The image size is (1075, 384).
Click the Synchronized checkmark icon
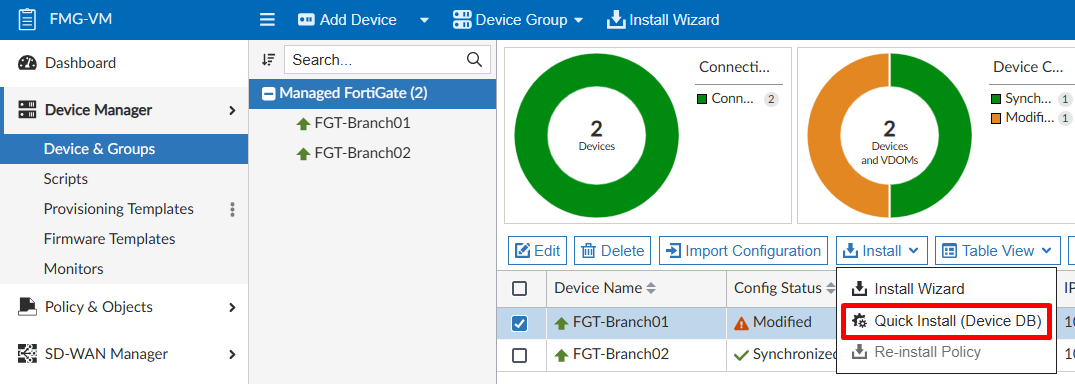click(x=740, y=355)
